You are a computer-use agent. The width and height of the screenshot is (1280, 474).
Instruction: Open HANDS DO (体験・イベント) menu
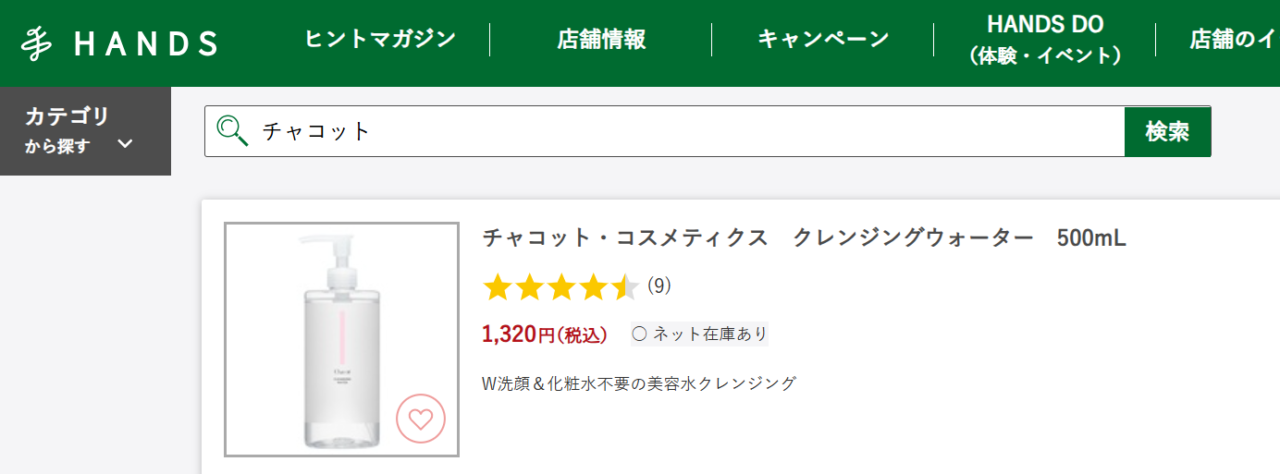[x=1044, y=40]
